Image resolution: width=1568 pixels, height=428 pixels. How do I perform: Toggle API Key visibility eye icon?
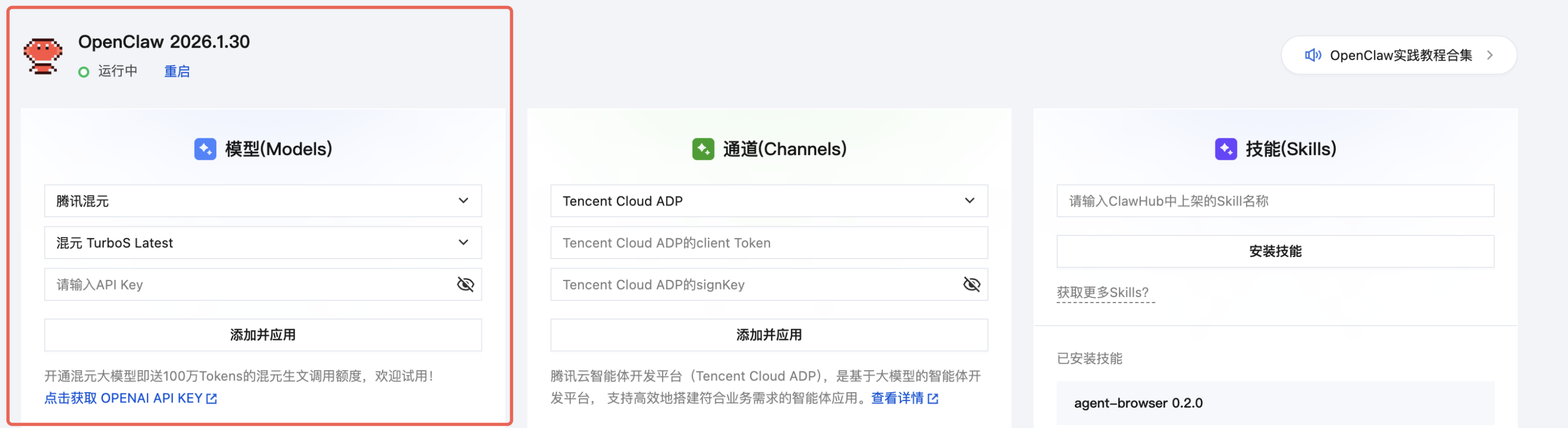[465, 284]
